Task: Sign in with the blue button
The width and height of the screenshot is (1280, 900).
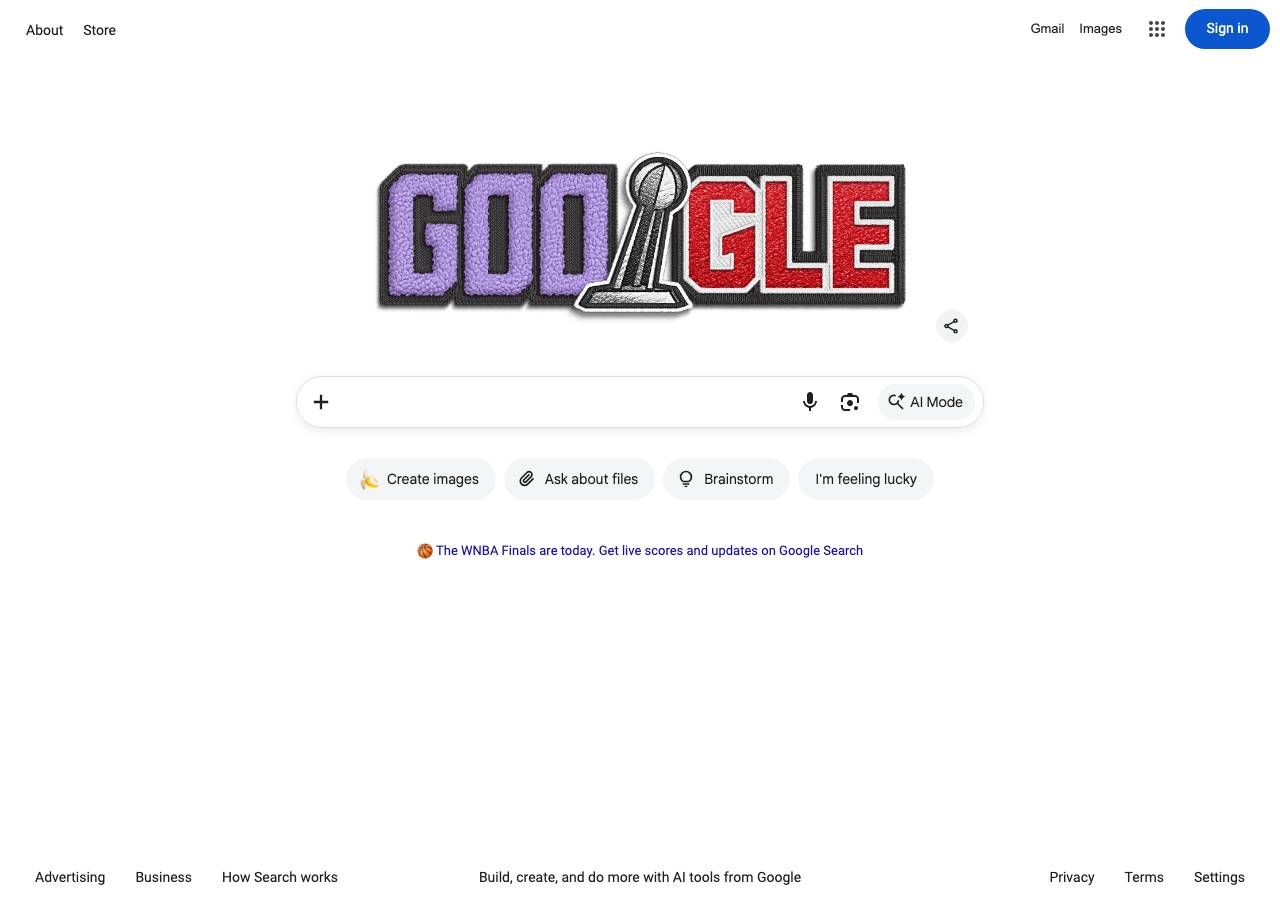Action: pyautogui.click(x=1227, y=29)
